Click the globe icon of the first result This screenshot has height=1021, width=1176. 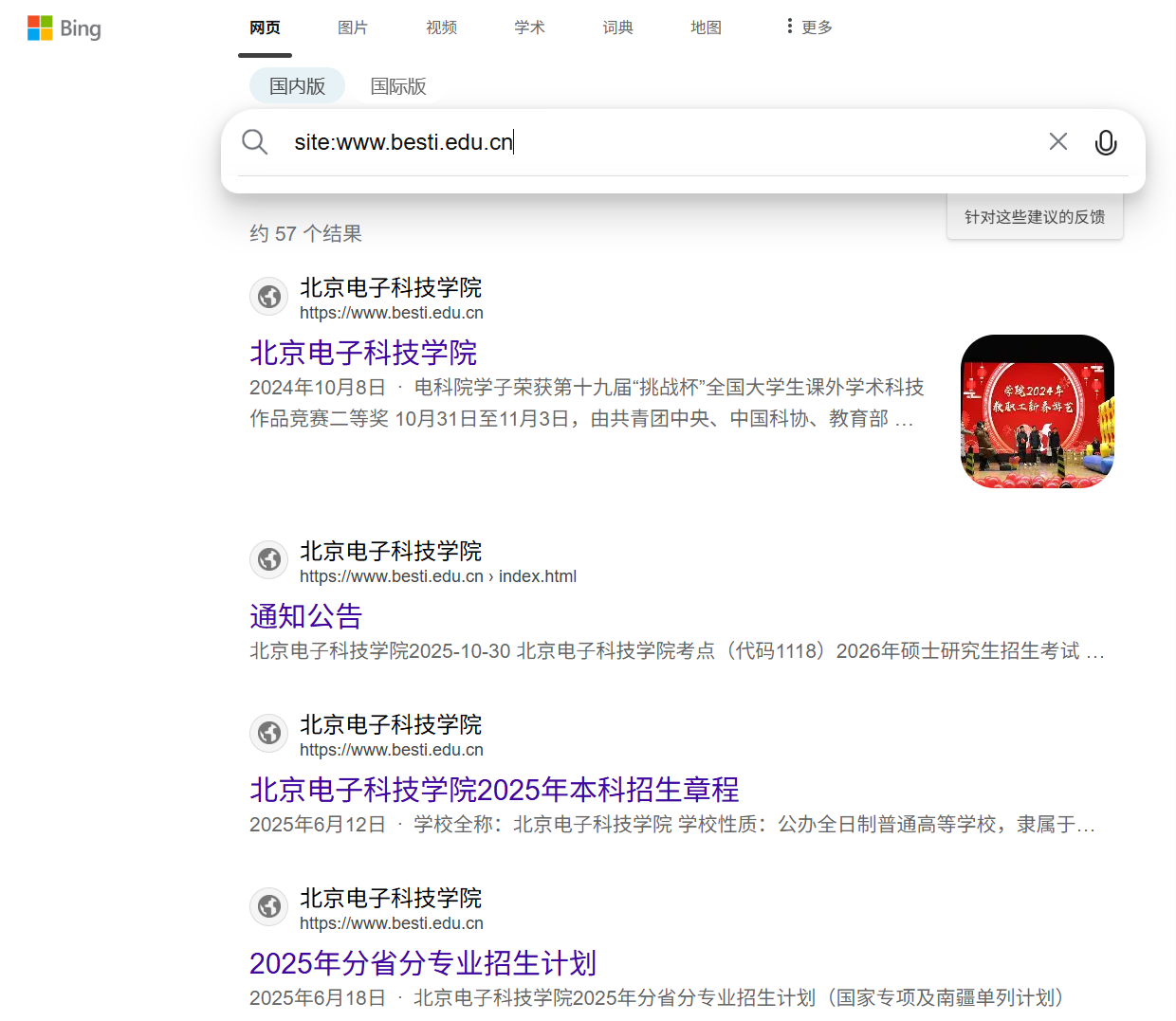[x=269, y=297]
